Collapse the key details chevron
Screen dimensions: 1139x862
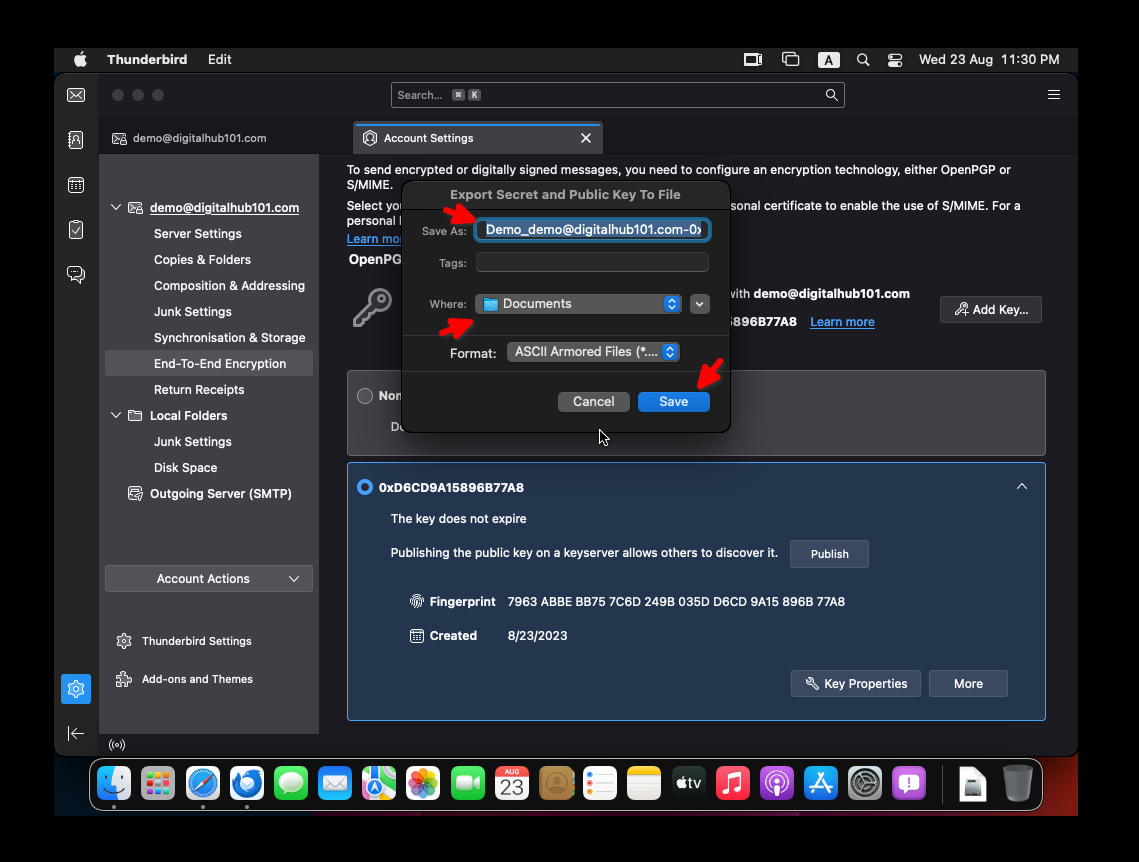(1021, 487)
